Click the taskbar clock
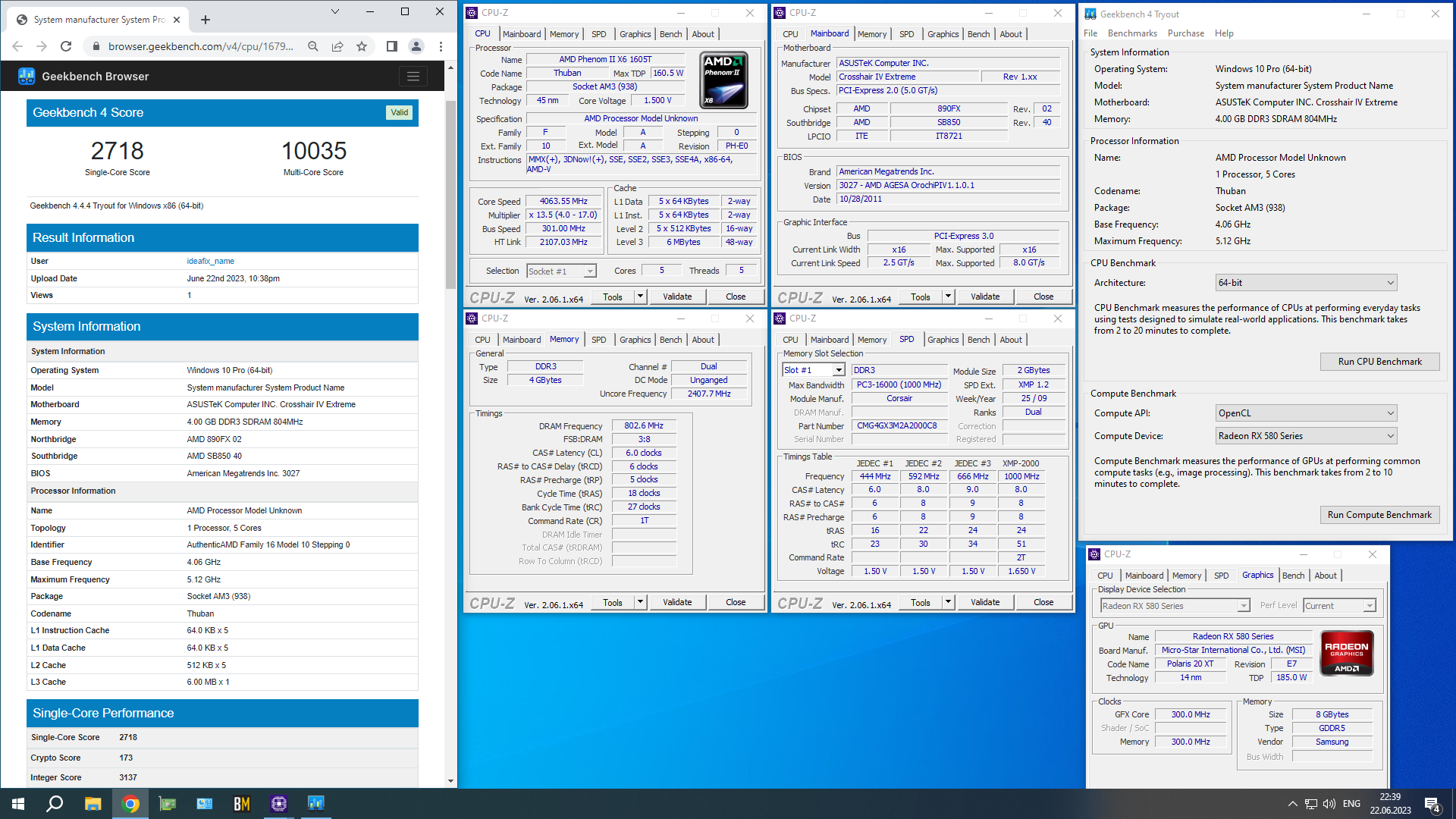 pyautogui.click(x=1390, y=804)
